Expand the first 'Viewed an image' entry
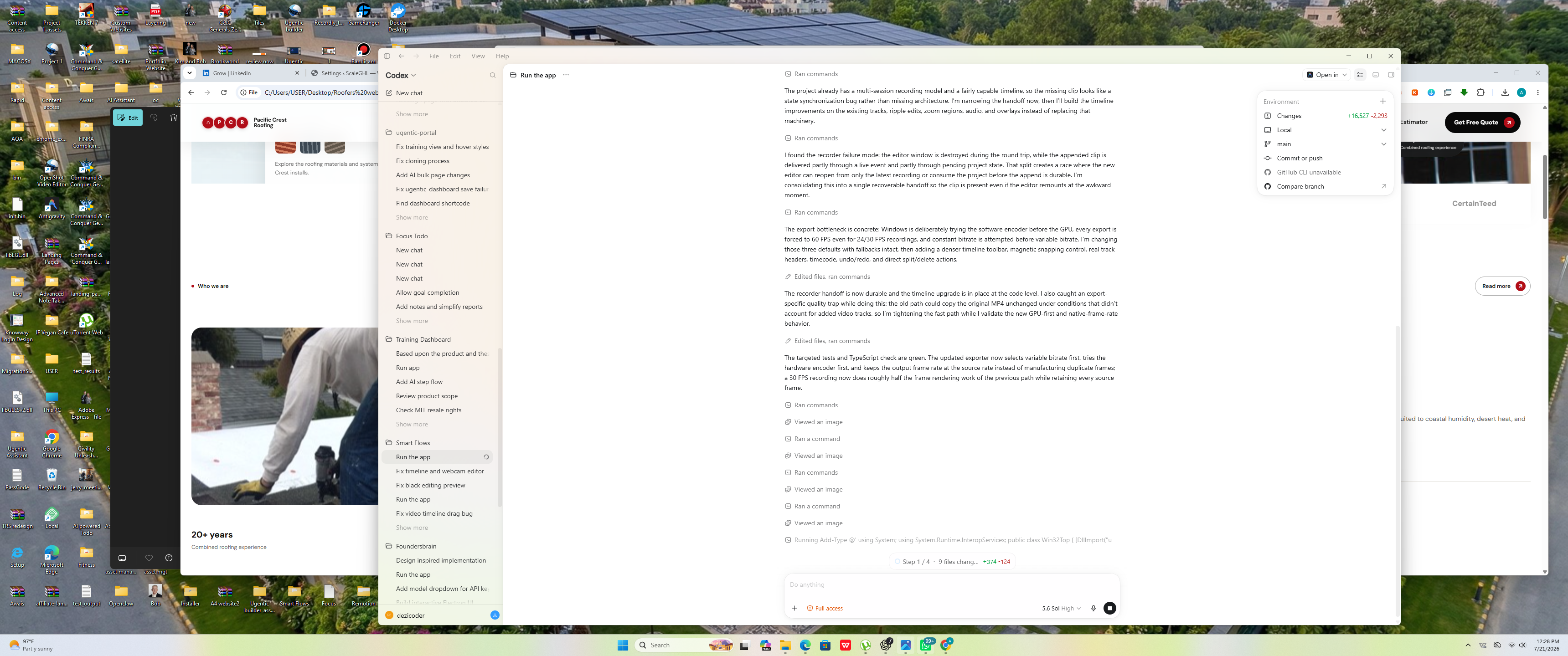1568x656 pixels. tap(813, 422)
